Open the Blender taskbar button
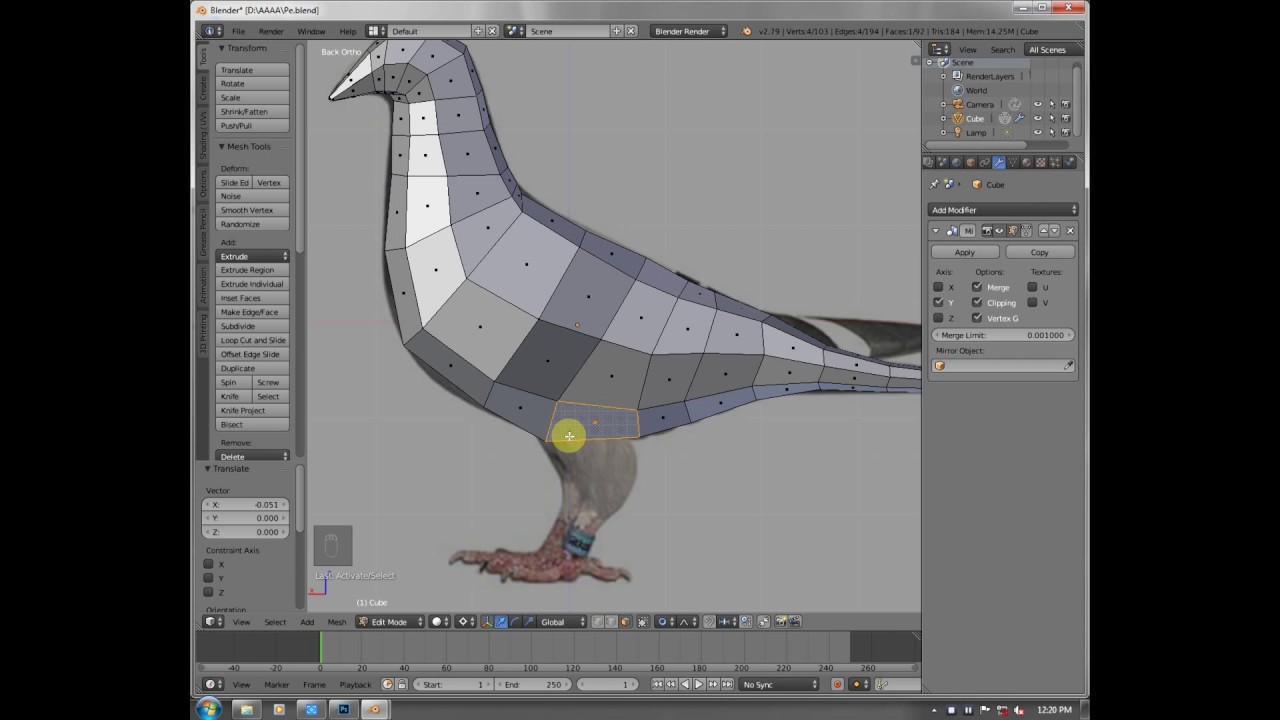Viewport: 1280px width, 720px height. 375,709
